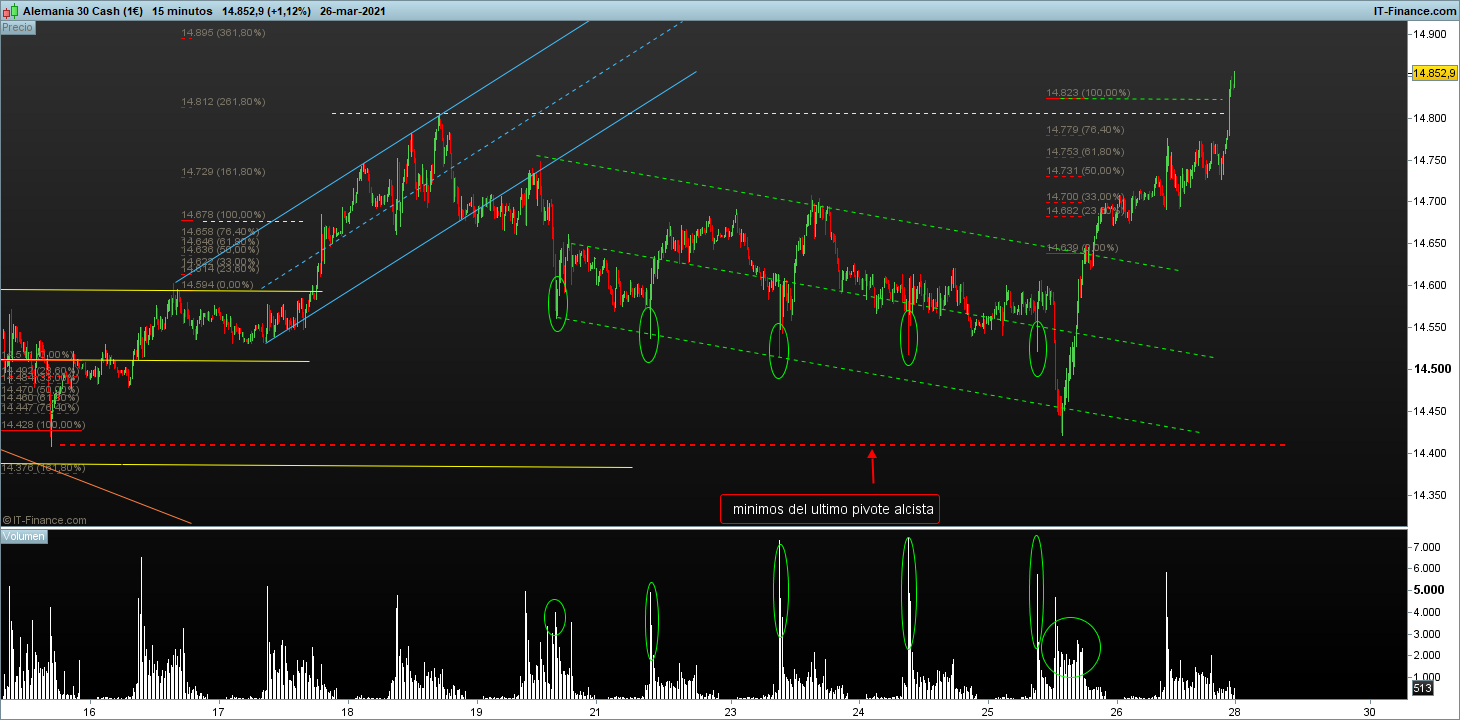Open the Precio panel label
This screenshot has width=1460, height=720.
tap(17, 28)
